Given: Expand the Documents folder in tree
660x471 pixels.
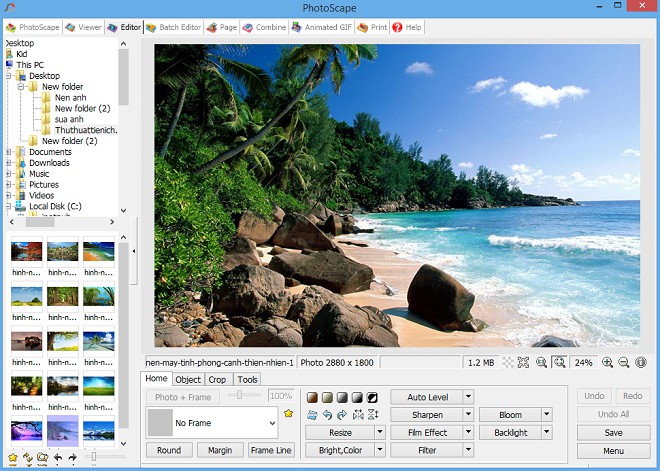Looking at the screenshot, I should pos(9,152).
